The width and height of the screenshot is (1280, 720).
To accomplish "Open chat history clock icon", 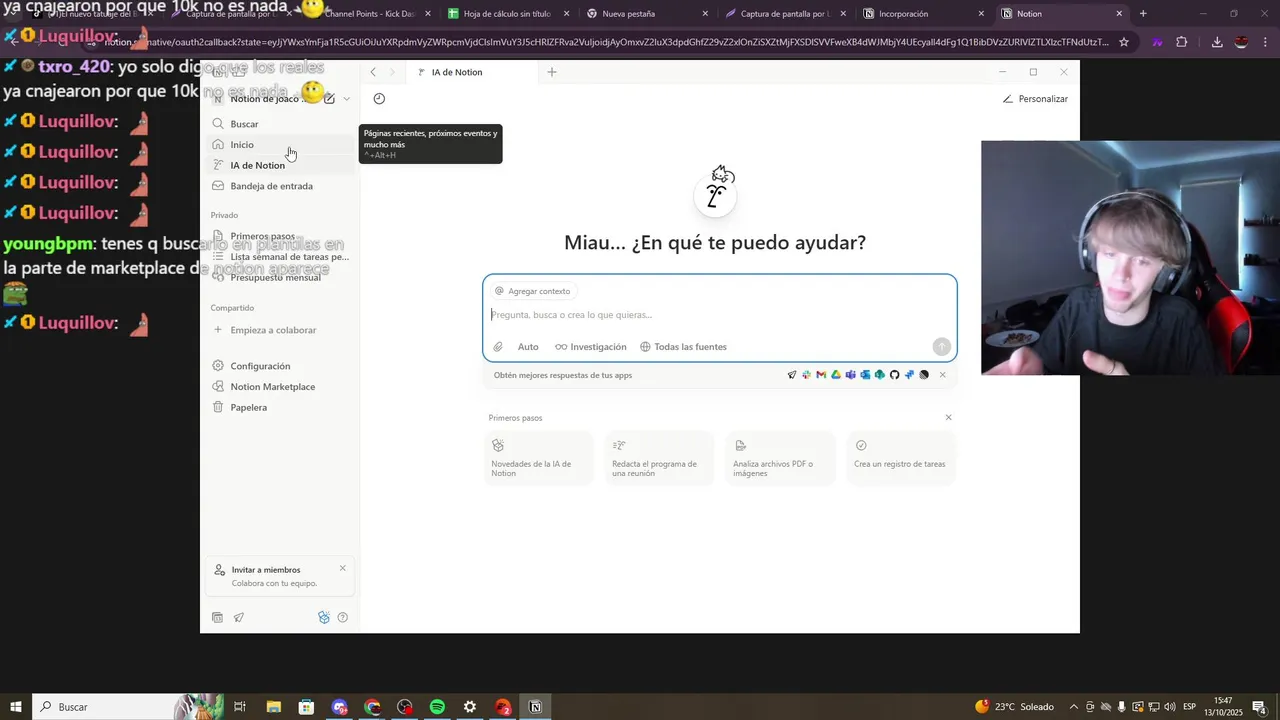I will coord(379,98).
